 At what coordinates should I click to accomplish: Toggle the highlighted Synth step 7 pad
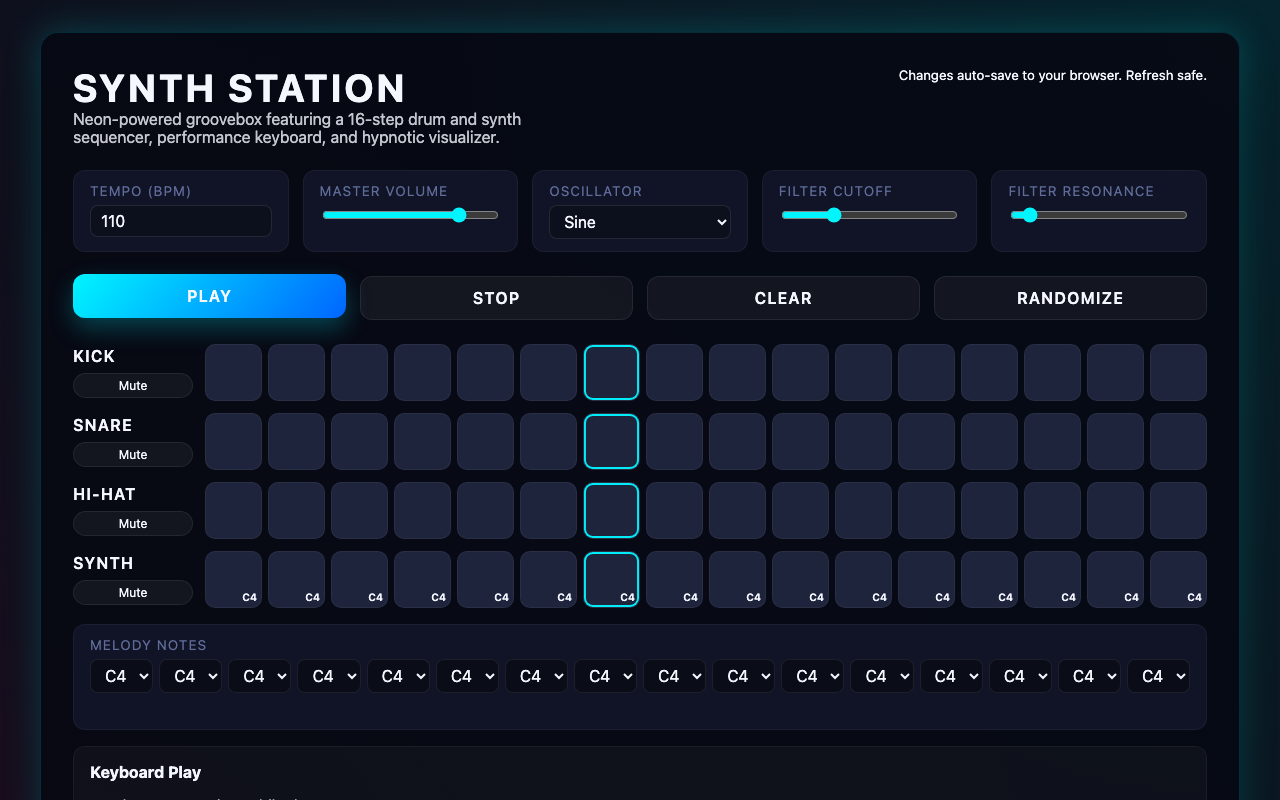pyautogui.click(x=612, y=579)
